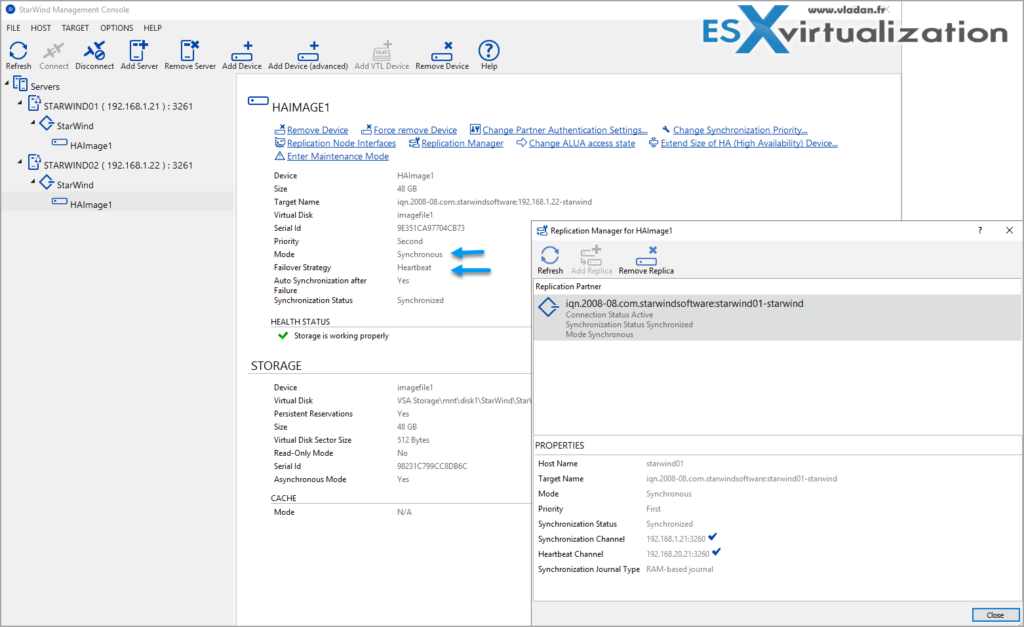
Task: Open the OPTIONS menu
Action: [x=116, y=27]
